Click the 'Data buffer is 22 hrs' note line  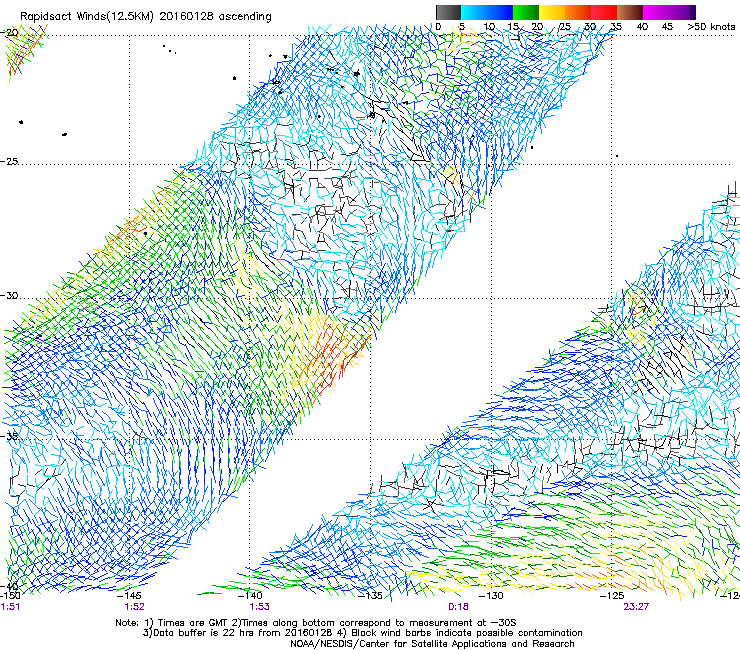tap(362, 633)
